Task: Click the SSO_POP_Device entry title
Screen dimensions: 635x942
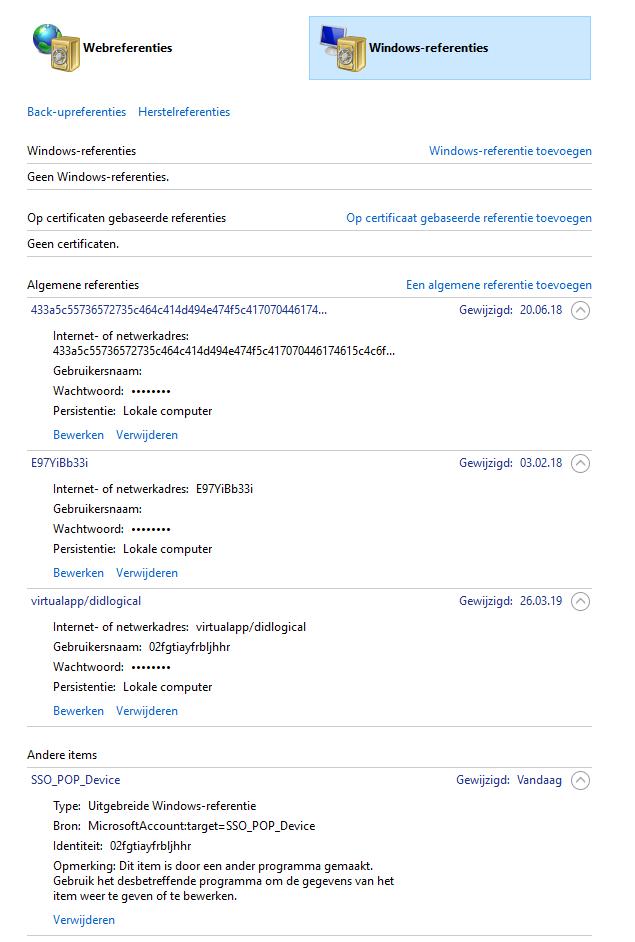Action: [x=76, y=780]
